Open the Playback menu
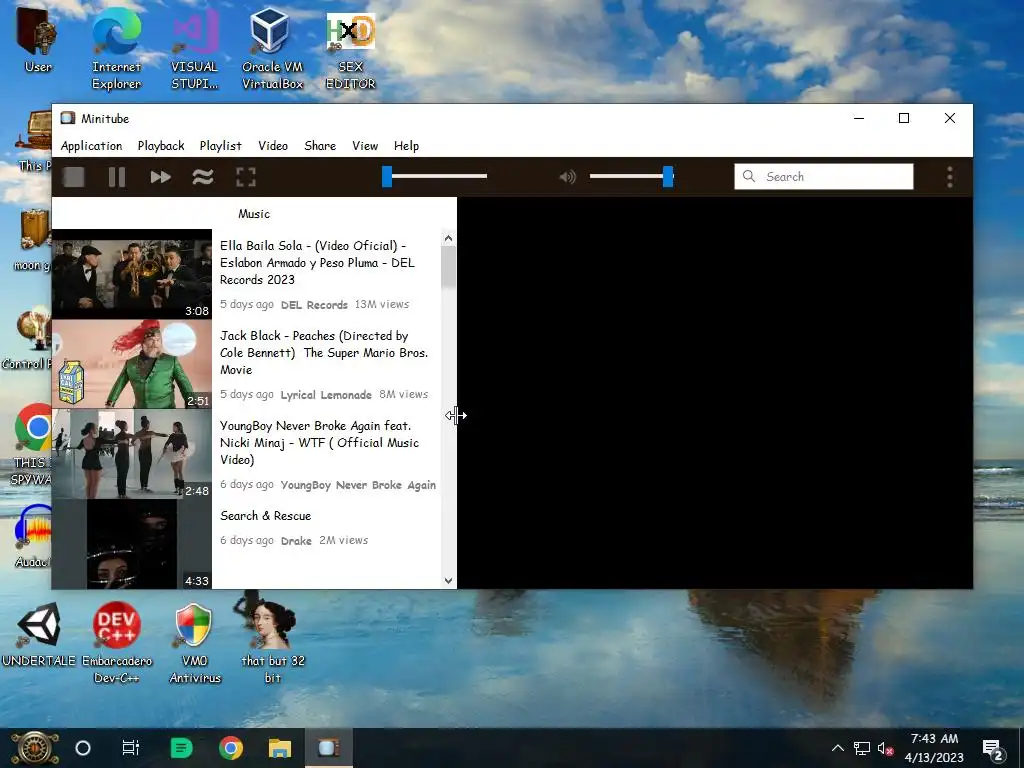Viewport: 1024px width, 768px height. [161, 146]
